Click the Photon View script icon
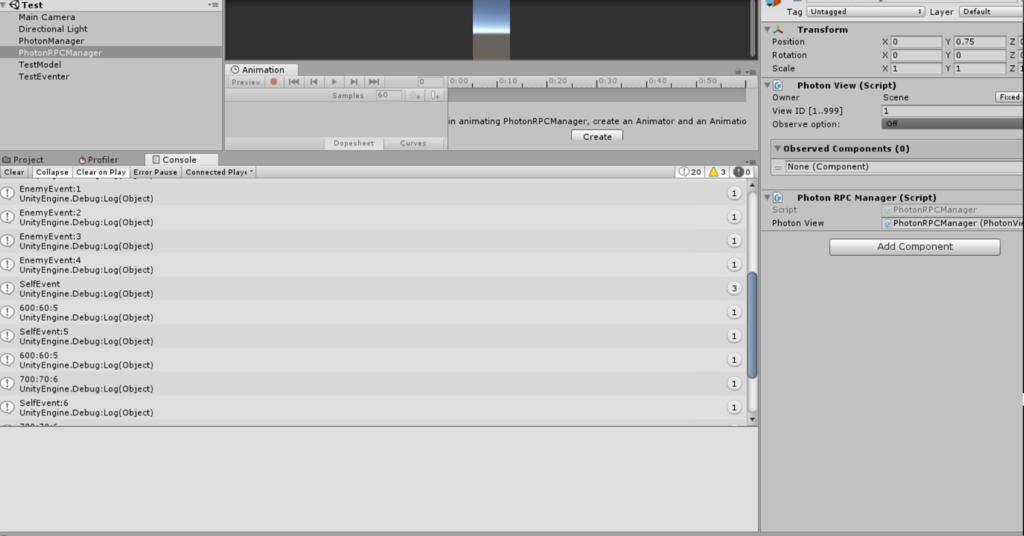The image size is (1024, 536). pyautogui.click(x=778, y=86)
